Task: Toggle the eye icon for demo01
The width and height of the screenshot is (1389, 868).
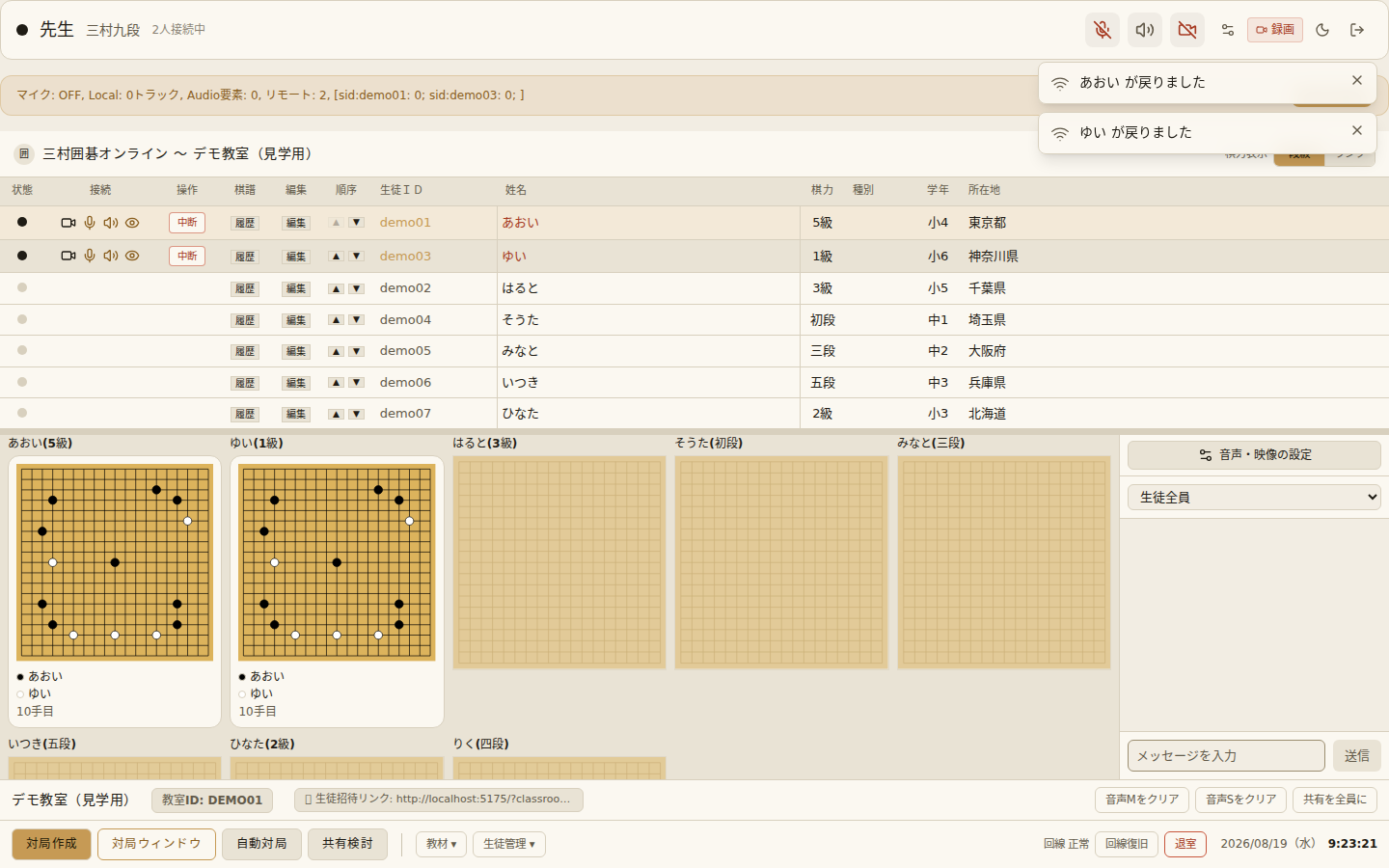Action: 132,223
